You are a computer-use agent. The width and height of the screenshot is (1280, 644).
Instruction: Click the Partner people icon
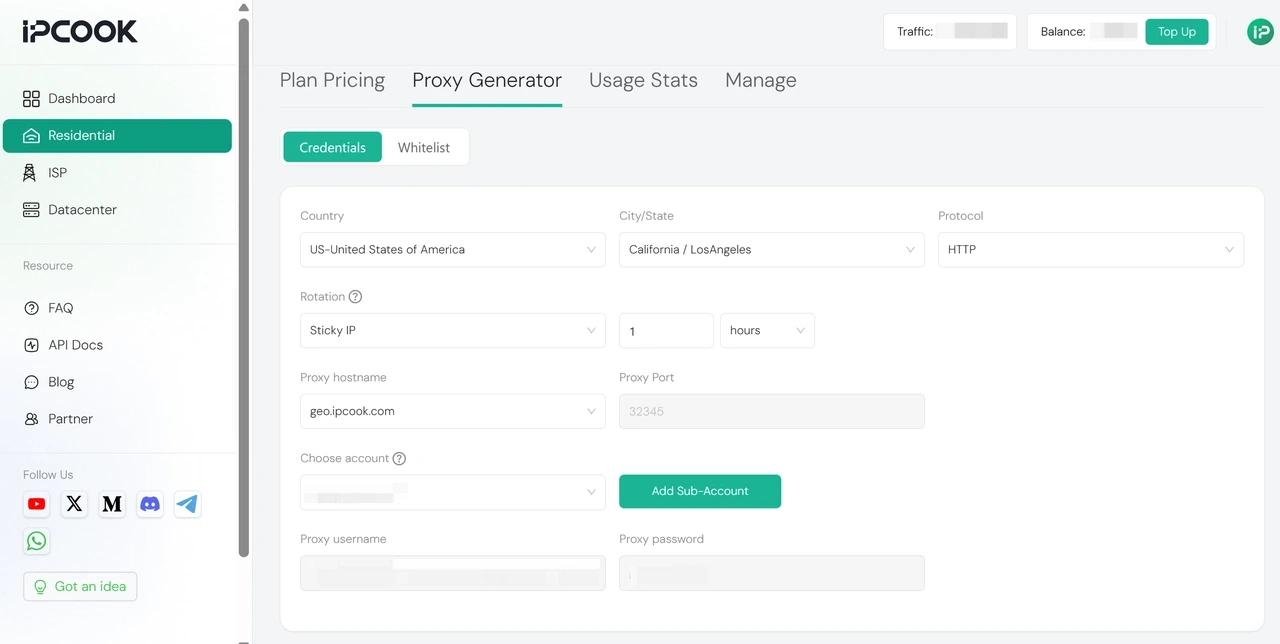pos(31,419)
